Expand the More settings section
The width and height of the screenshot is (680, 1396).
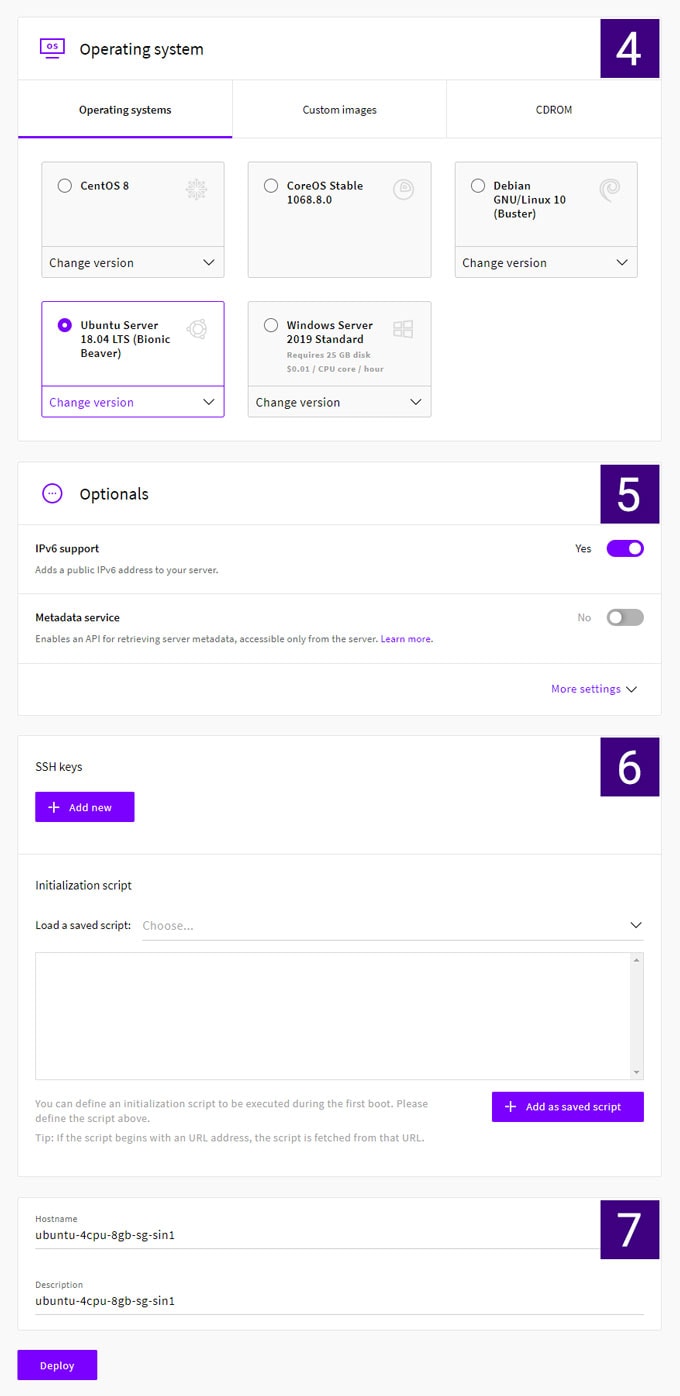click(x=594, y=689)
